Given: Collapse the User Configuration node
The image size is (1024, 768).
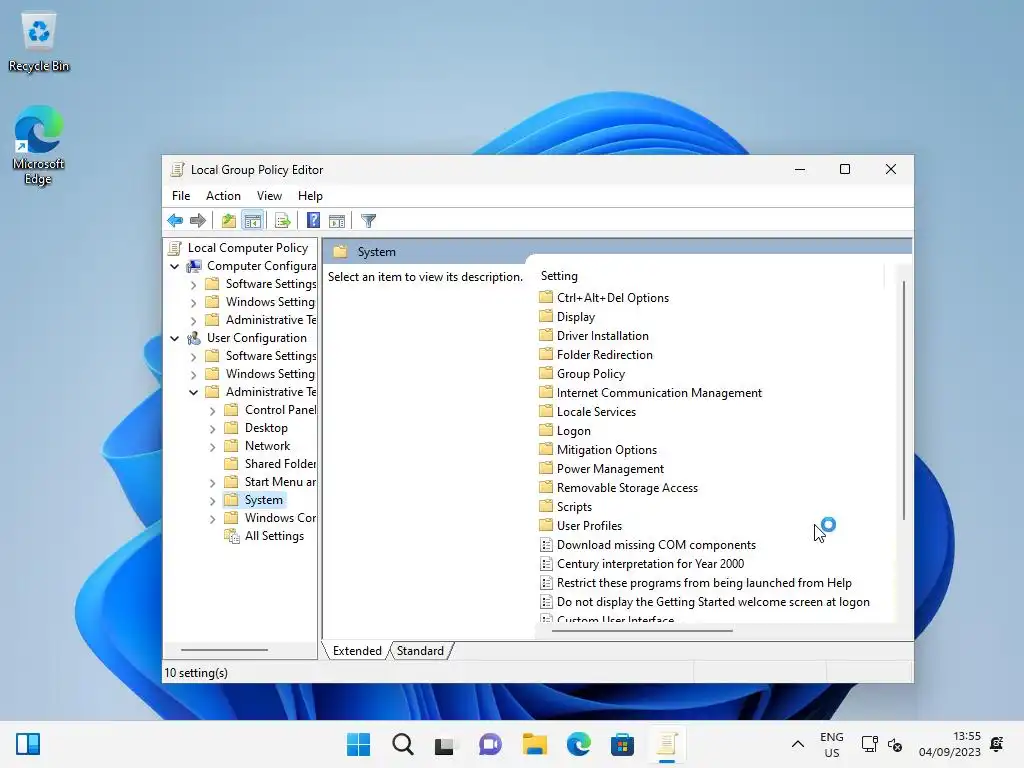Looking at the screenshot, I should [174, 338].
